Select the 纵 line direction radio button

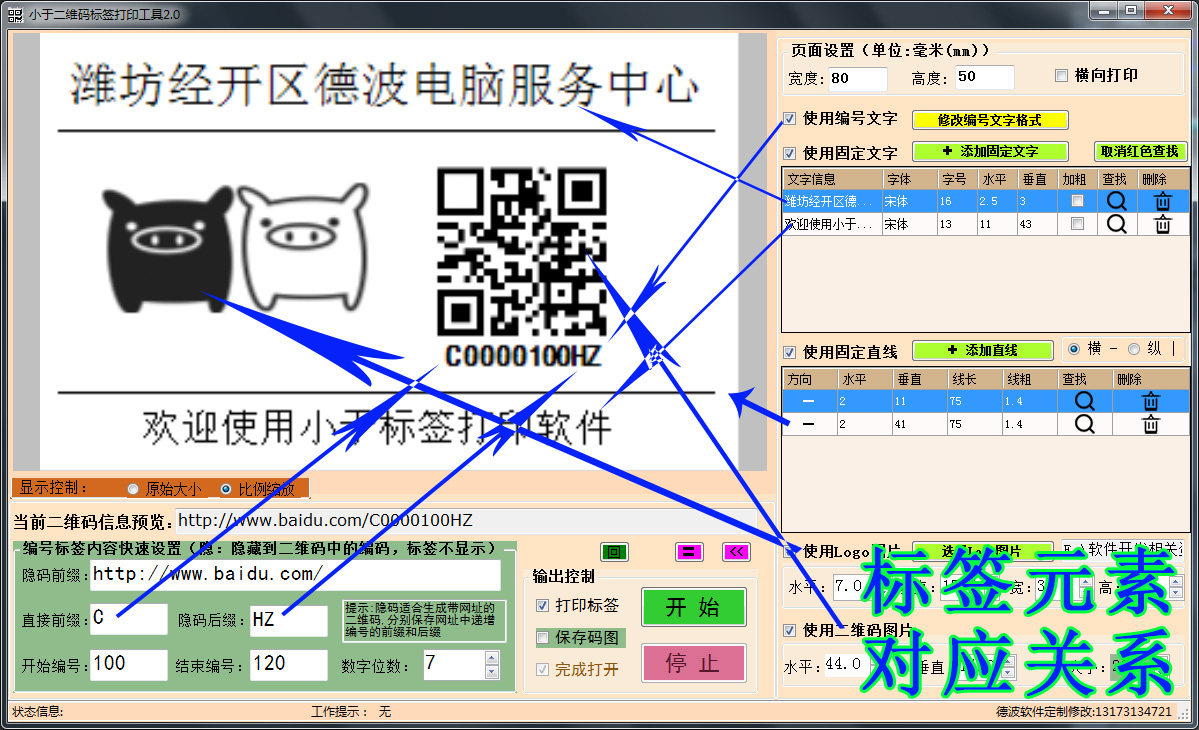(1134, 349)
